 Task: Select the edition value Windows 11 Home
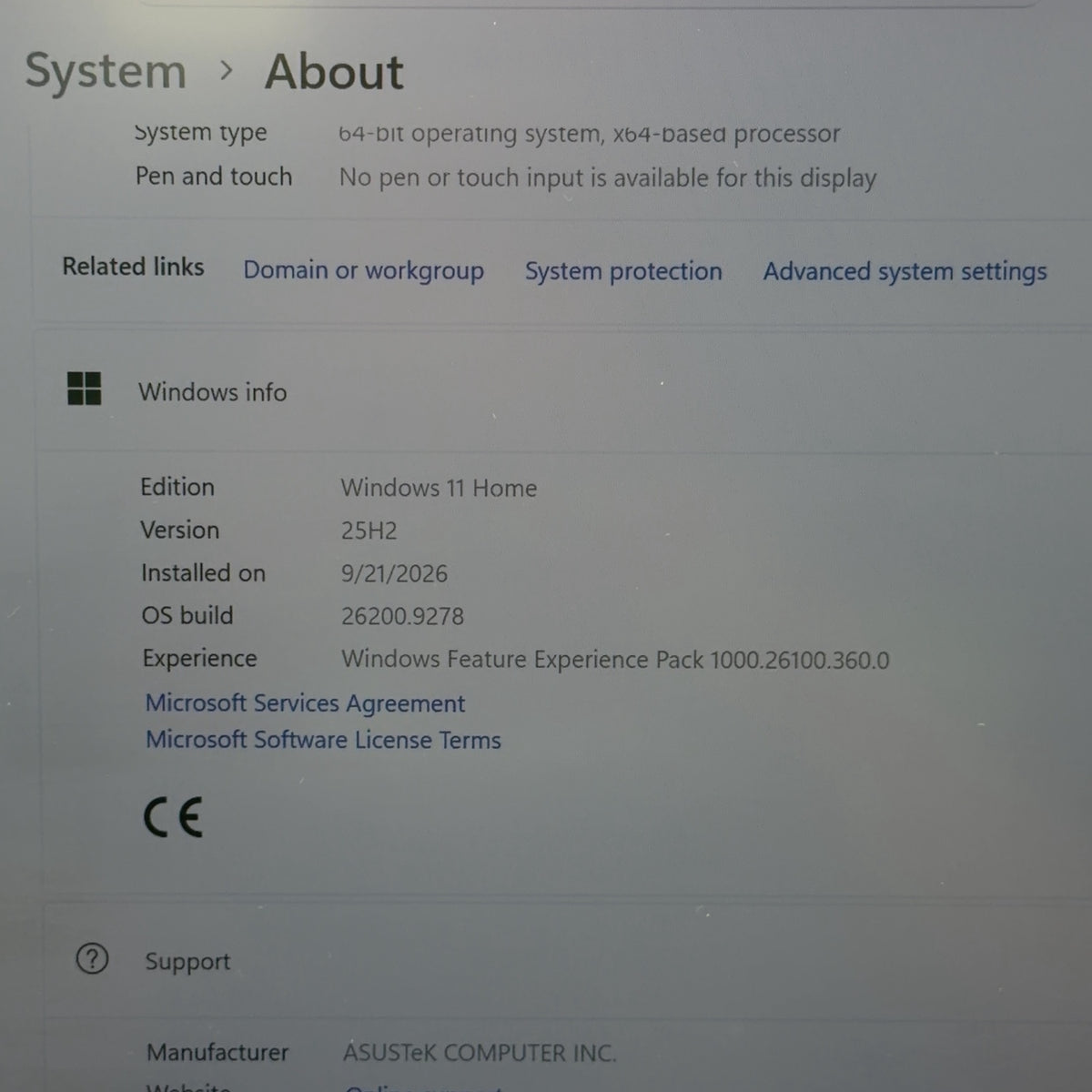pyautogui.click(x=439, y=488)
